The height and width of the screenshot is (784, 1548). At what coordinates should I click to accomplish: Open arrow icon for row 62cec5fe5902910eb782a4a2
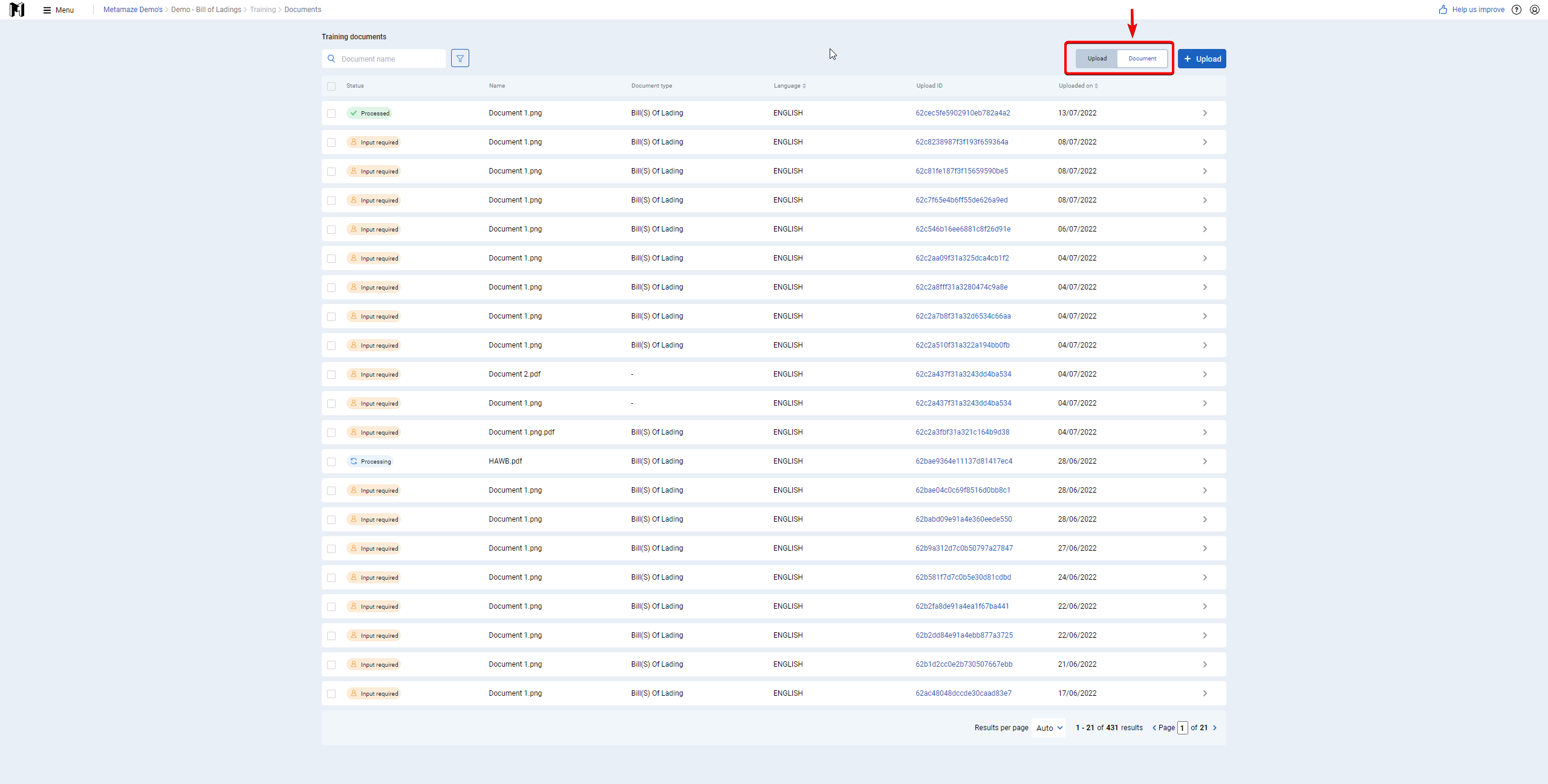1205,113
